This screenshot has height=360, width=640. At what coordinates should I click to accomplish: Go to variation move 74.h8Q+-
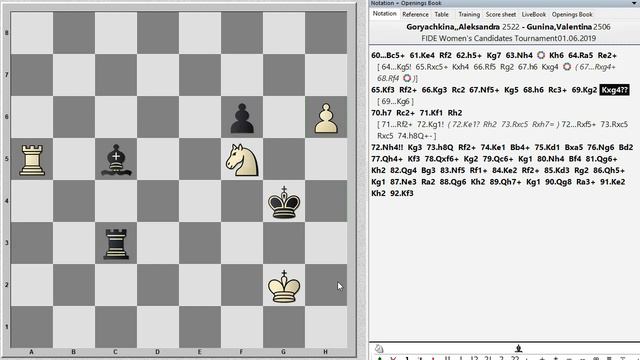point(415,136)
